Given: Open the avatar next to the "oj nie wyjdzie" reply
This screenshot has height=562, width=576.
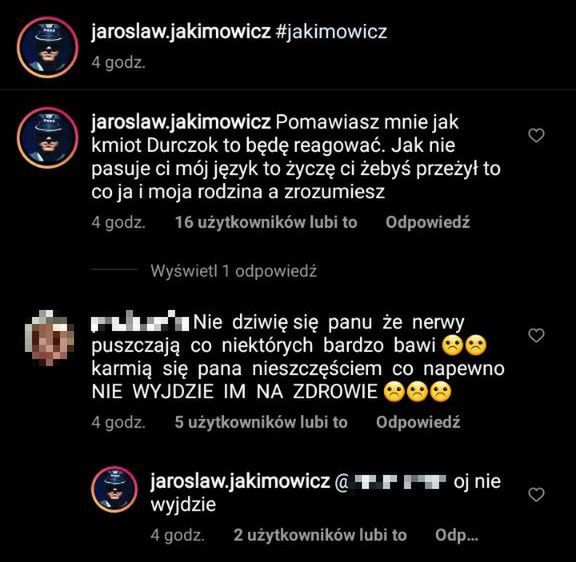Looking at the screenshot, I should tap(115, 489).
